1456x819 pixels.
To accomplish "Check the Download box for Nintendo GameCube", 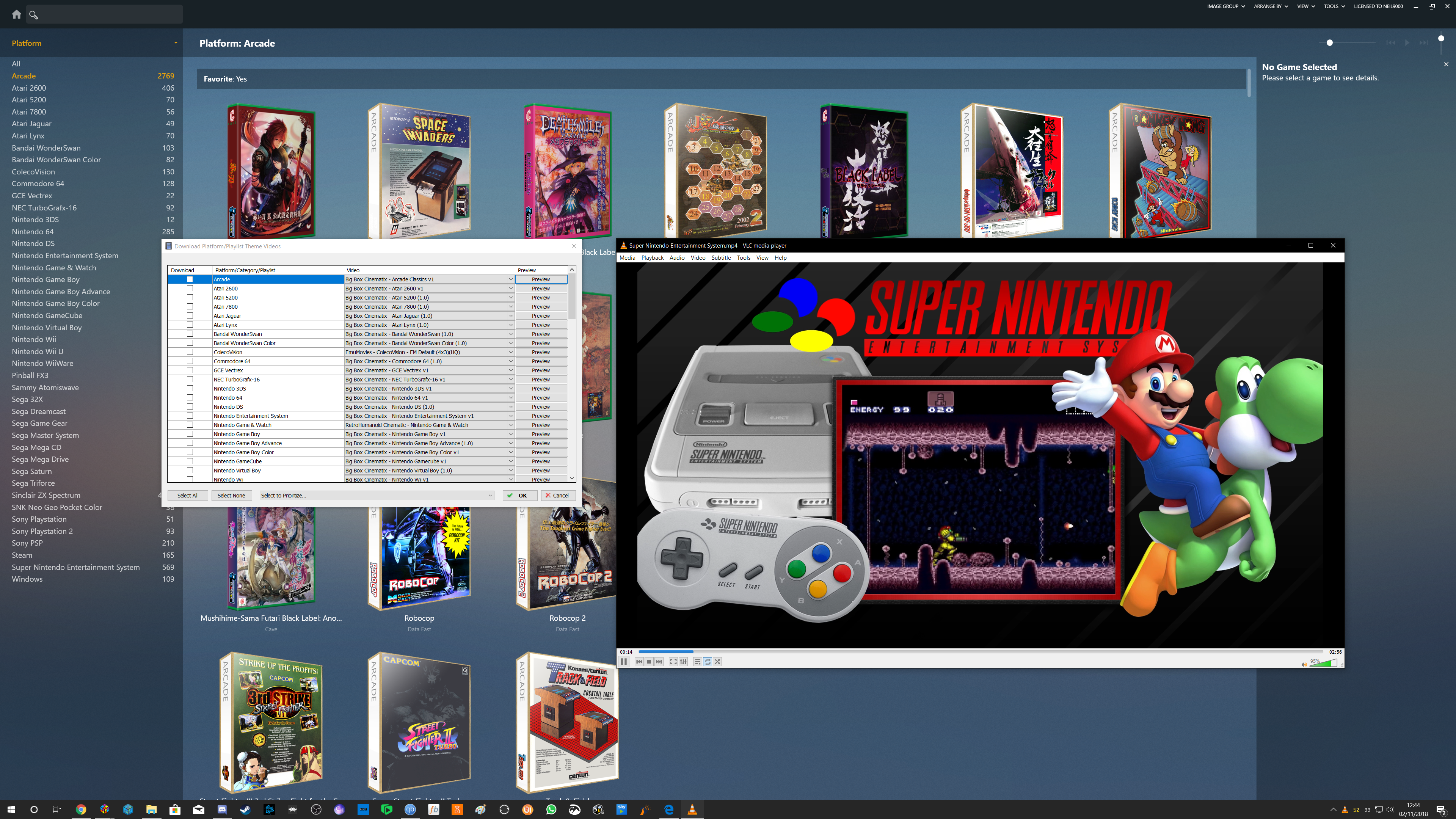I will click(x=190, y=461).
